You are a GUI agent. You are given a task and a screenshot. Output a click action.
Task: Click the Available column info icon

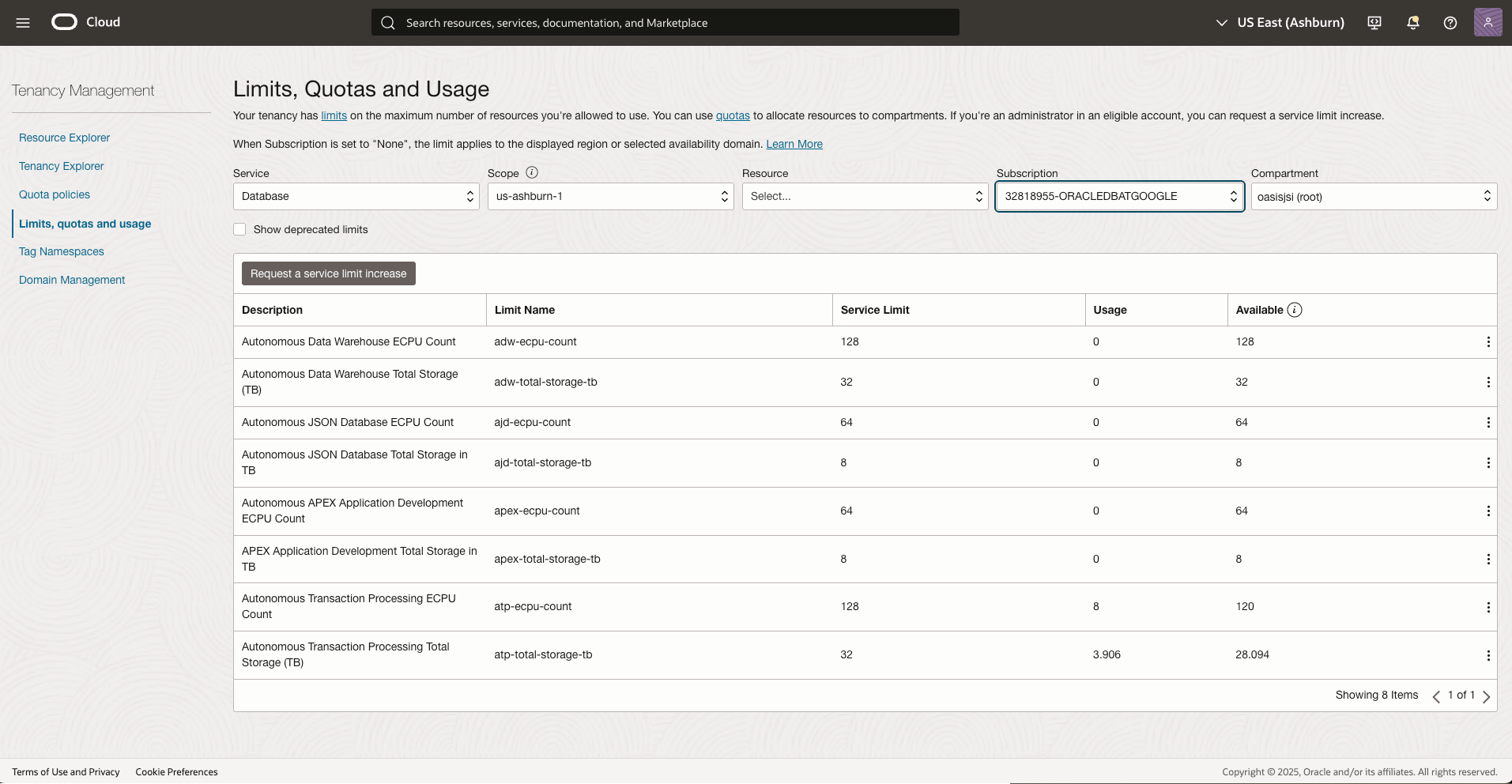(1294, 310)
